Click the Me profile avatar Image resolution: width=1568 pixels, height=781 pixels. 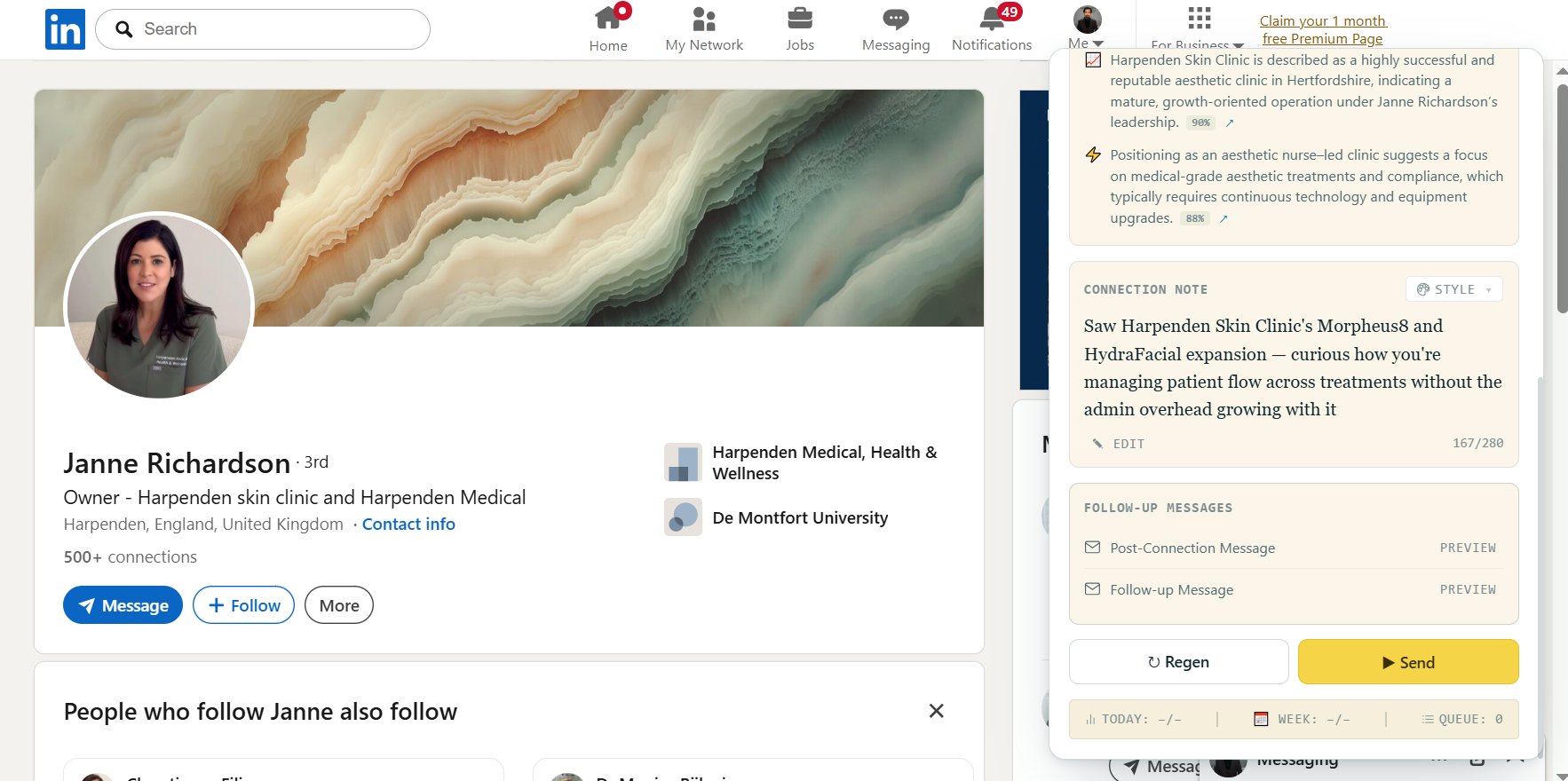pos(1087,20)
